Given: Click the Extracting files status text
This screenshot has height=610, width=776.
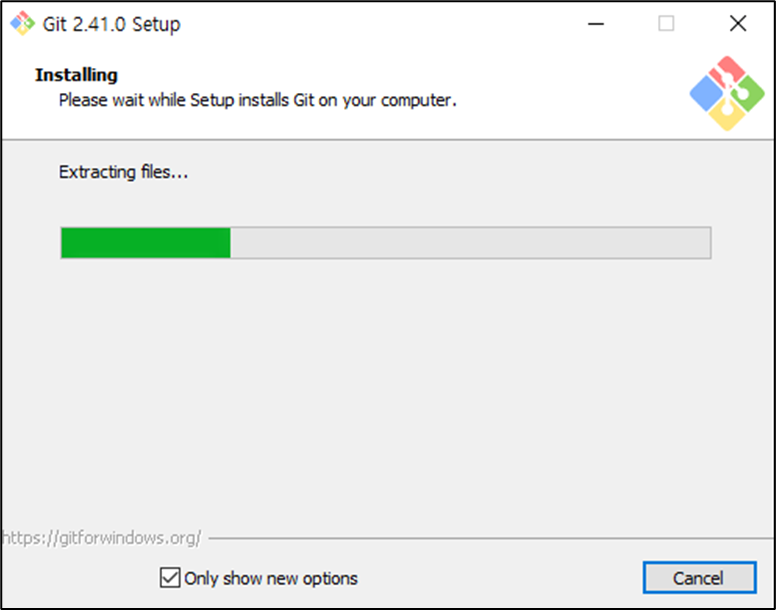Looking at the screenshot, I should tap(124, 172).
